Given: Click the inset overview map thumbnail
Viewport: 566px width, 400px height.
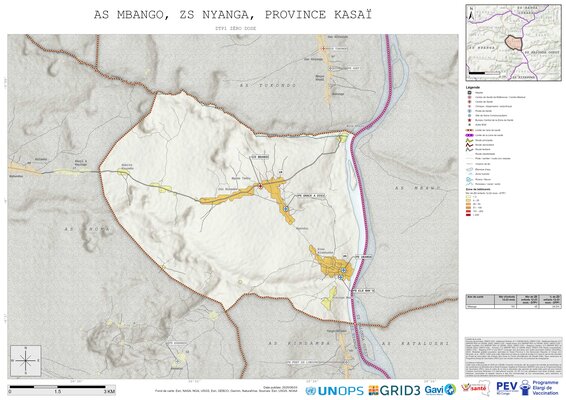Looking at the screenshot, I should pos(513,42).
